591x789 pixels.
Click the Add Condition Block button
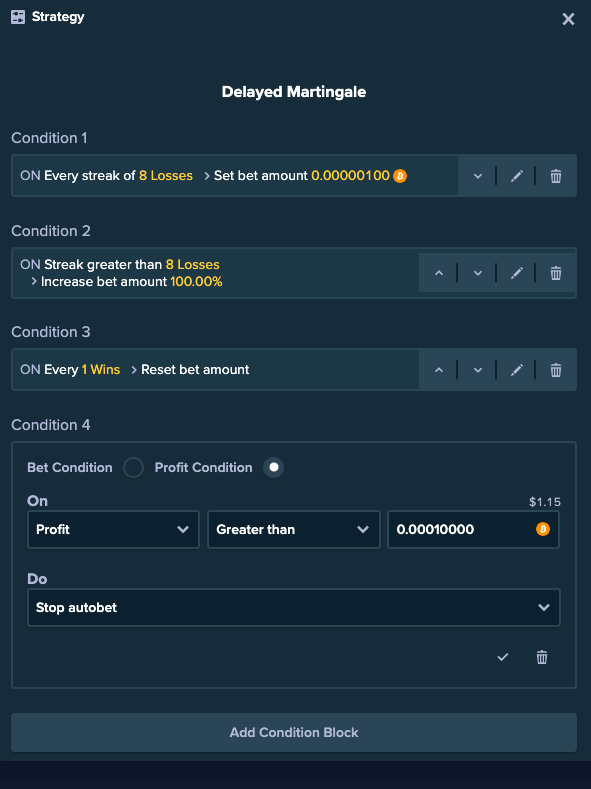pos(294,732)
